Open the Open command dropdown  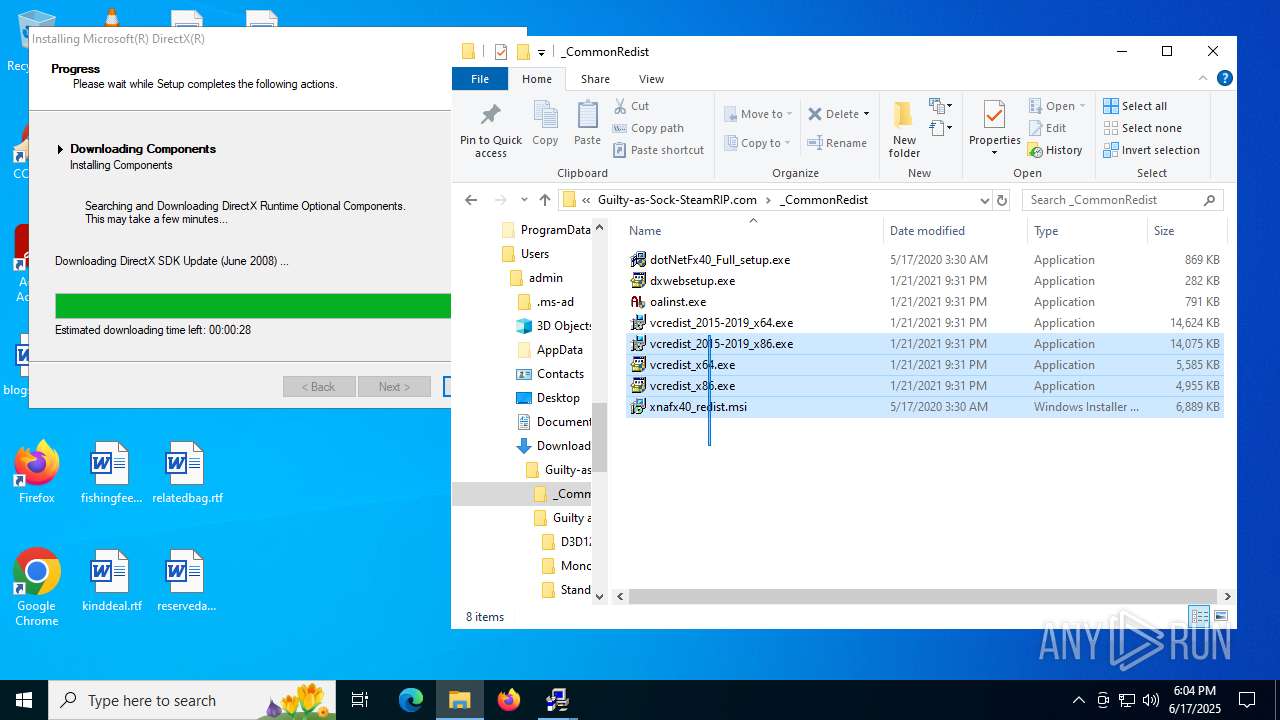click(x=1082, y=106)
